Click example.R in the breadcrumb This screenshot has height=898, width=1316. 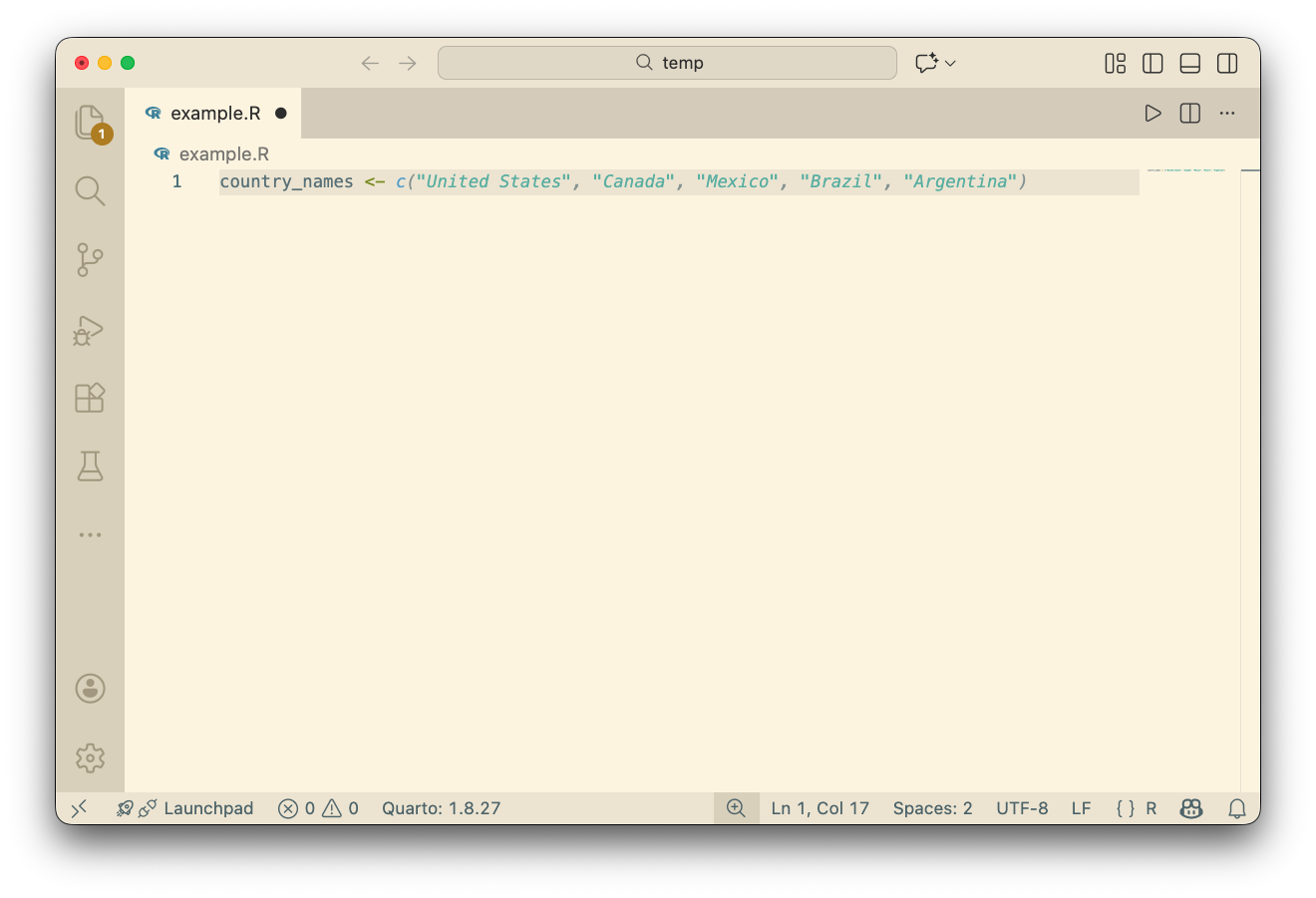[223, 154]
